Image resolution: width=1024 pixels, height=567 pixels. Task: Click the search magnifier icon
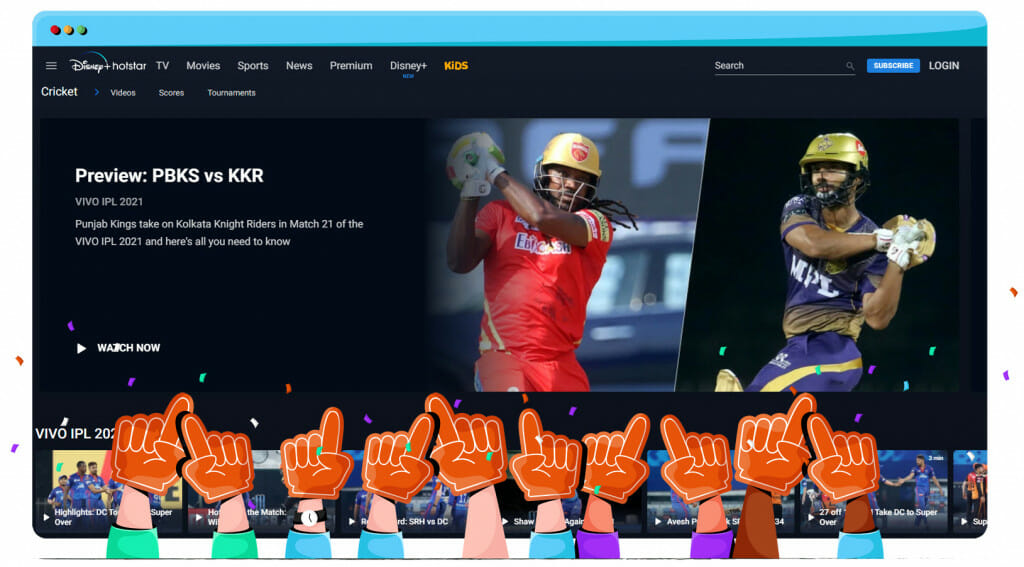(850, 66)
